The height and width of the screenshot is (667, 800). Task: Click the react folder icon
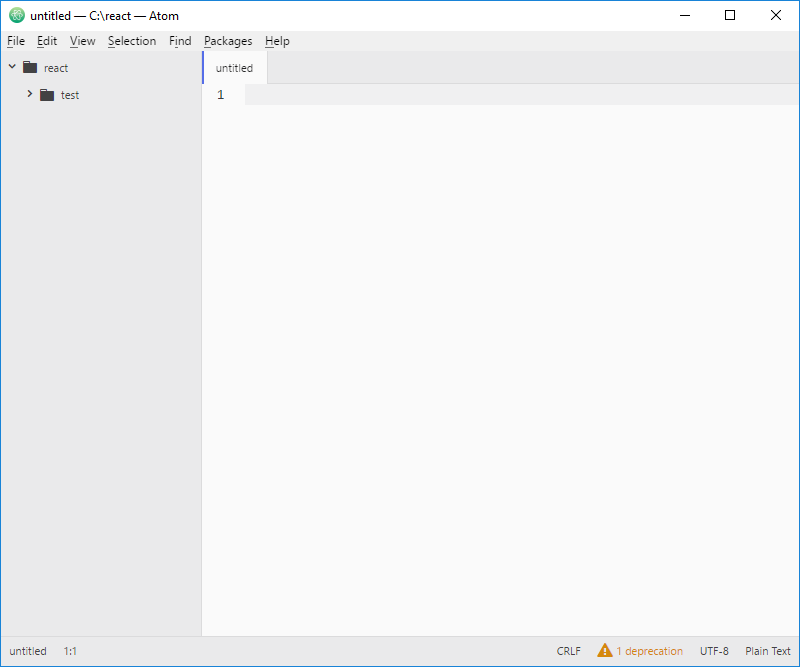(30, 68)
